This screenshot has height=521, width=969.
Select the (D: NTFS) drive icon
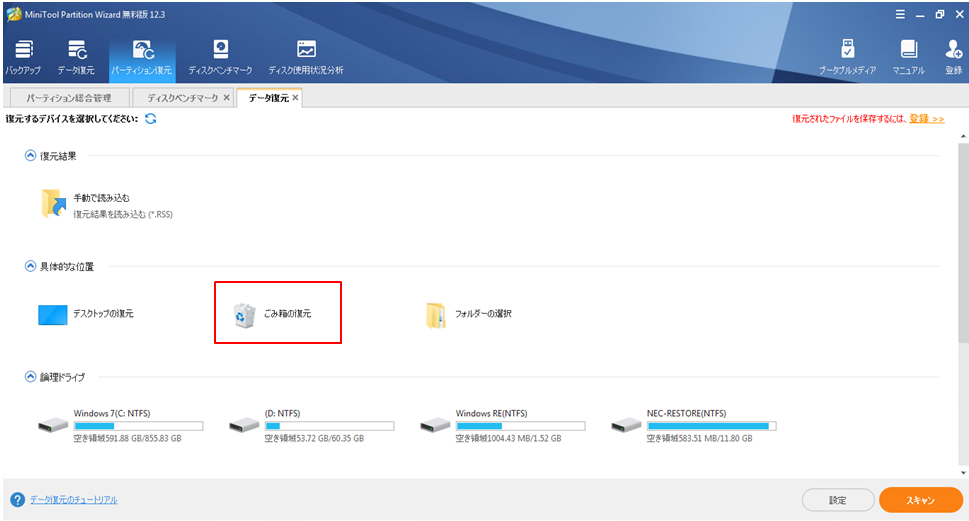click(x=244, y=425)
